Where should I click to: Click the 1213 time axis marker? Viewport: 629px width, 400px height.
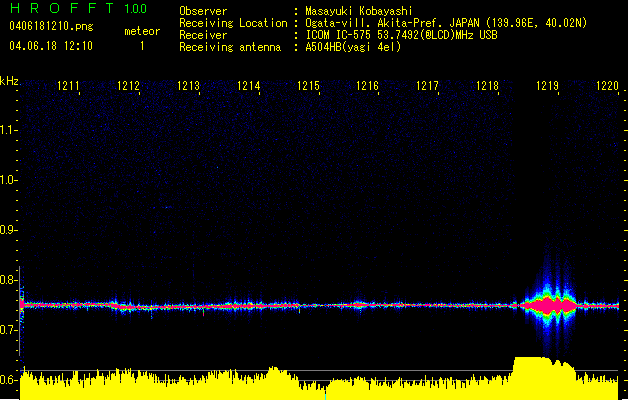point(189,86)
